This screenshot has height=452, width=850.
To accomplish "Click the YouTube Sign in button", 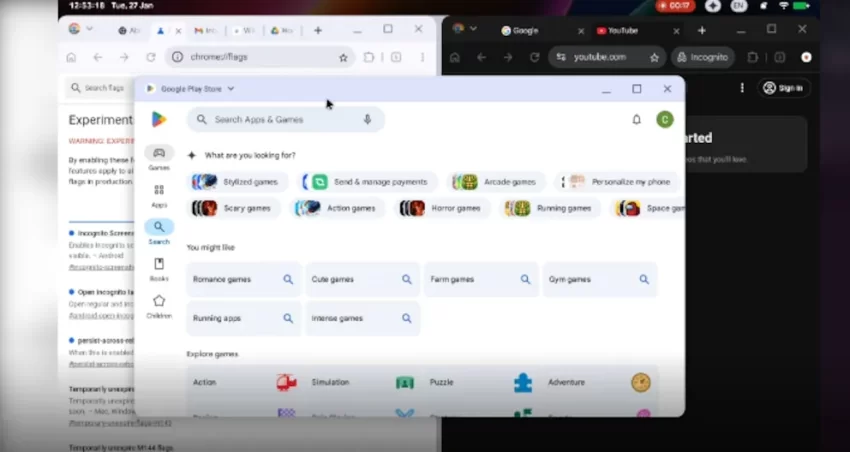I will click(x=783, y=88).
